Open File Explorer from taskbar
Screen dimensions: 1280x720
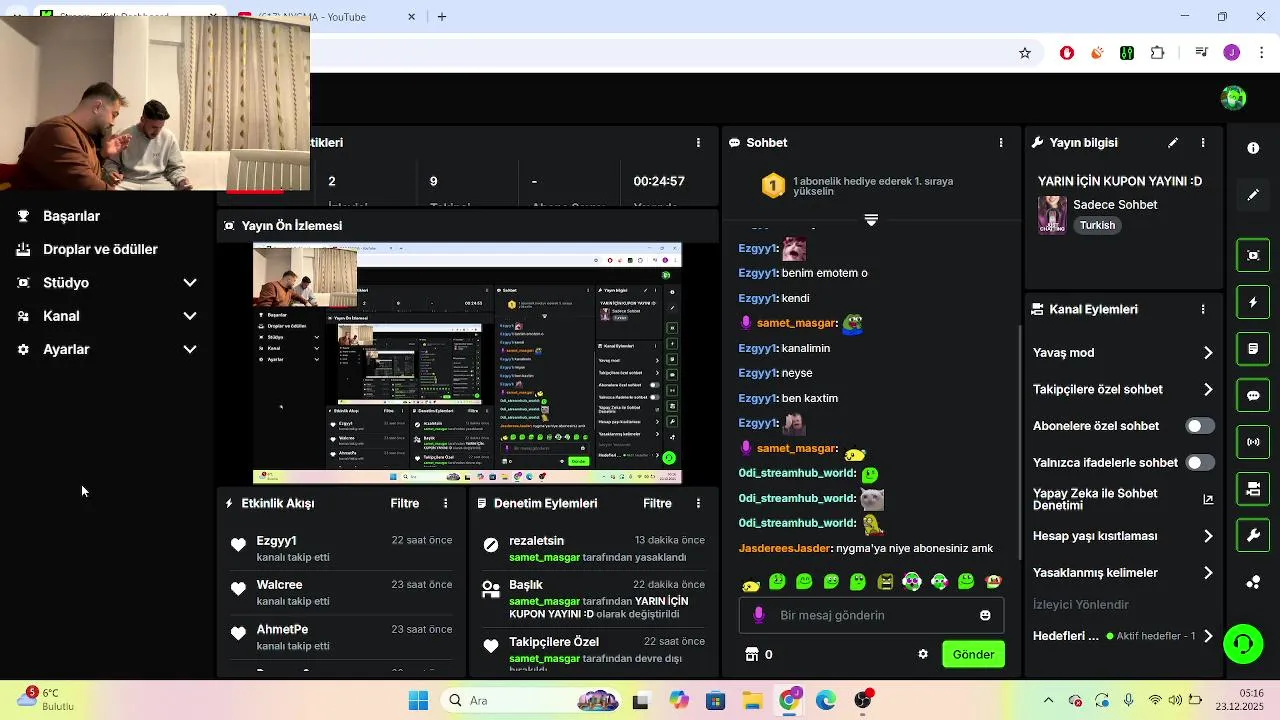752,701
